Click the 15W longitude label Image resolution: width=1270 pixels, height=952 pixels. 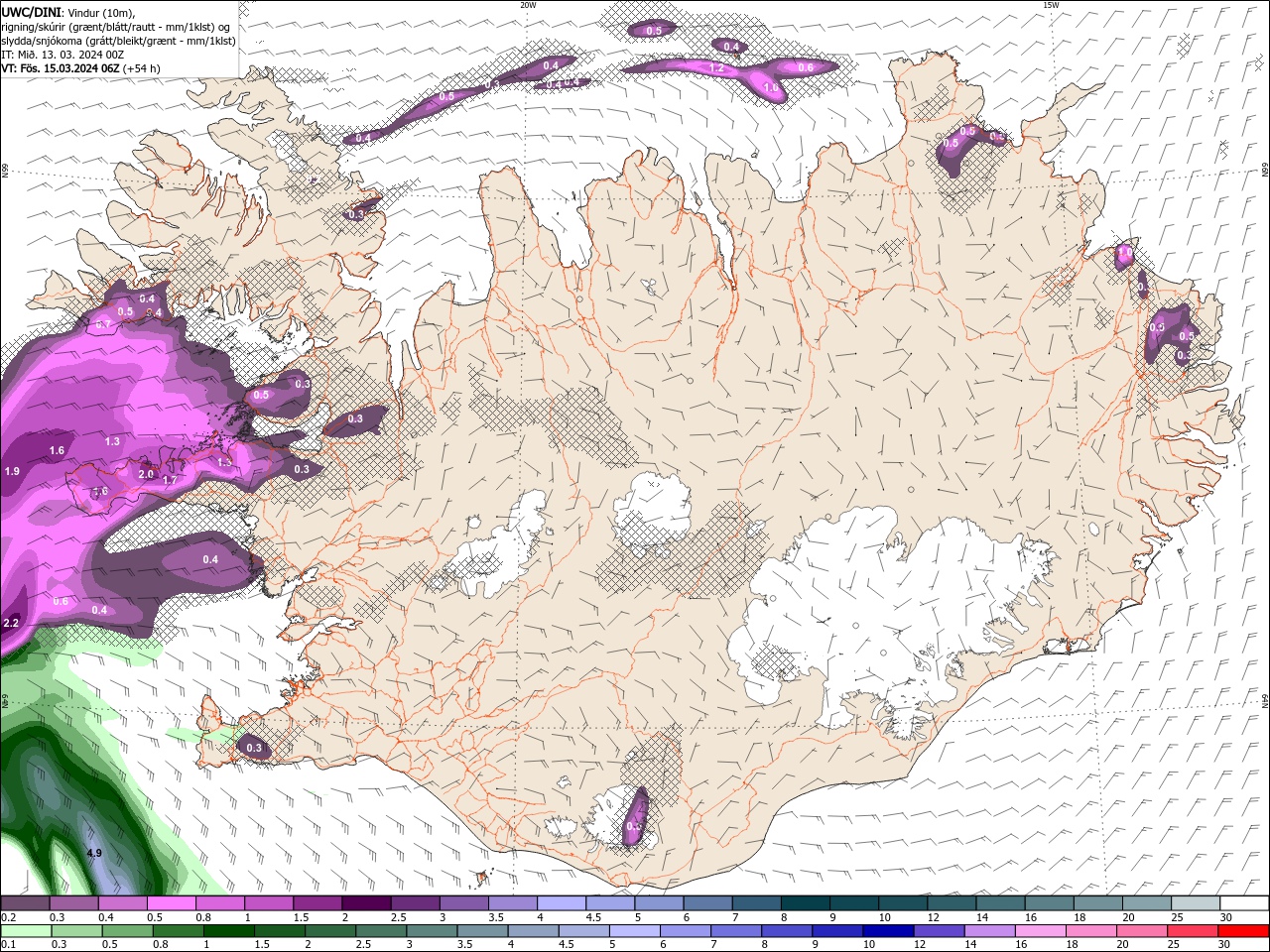pos(1050,5)
